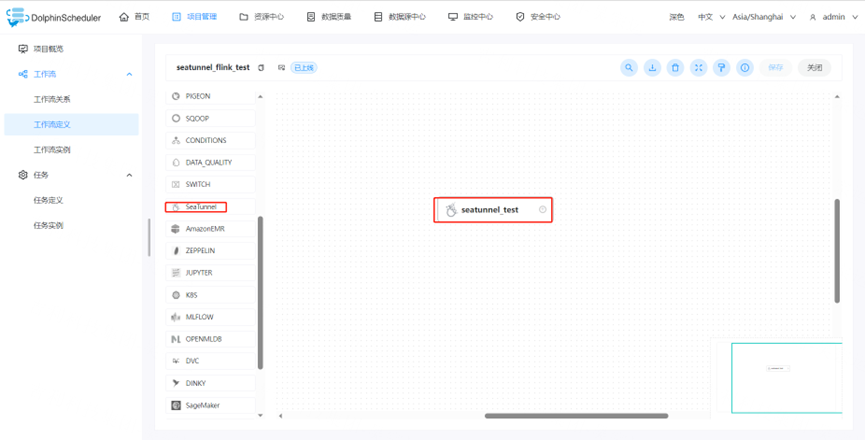
Task: Open 项目概览 in the sidebar
Action: (71, 49)
